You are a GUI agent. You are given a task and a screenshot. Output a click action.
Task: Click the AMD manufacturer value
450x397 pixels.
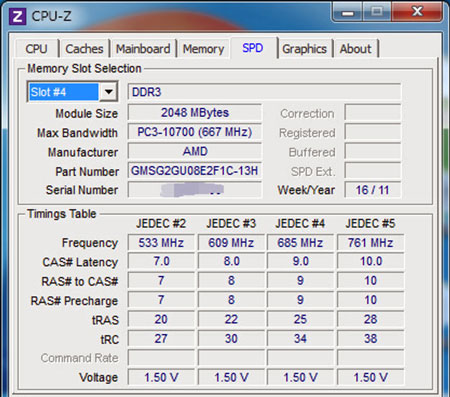click(x=195, y=151)
